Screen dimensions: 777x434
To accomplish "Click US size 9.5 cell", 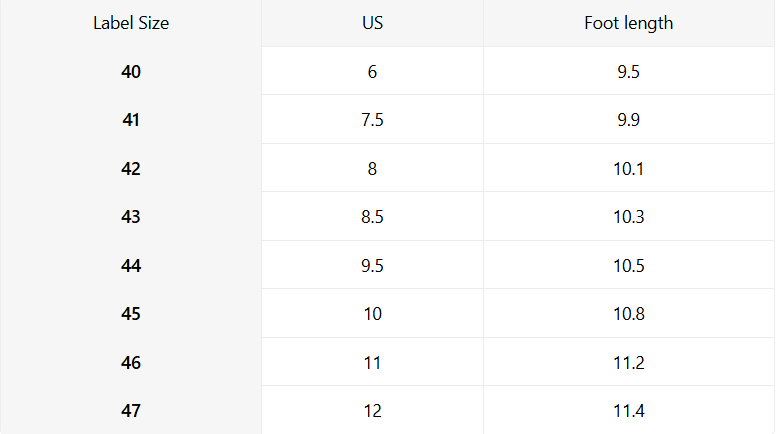I will pyautogui.click(x=372, y=266).
